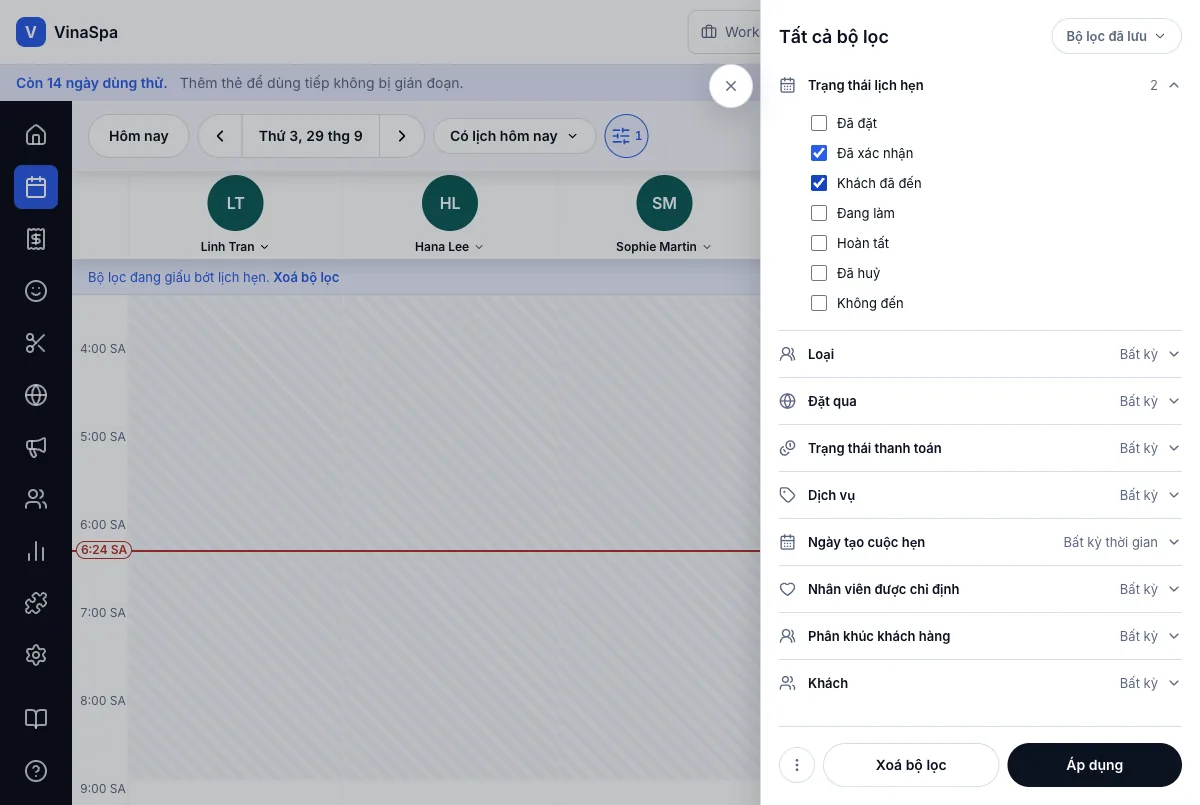The image size is (1200, 805).
Task: Close the filter panel
Action: coord(731,86)
